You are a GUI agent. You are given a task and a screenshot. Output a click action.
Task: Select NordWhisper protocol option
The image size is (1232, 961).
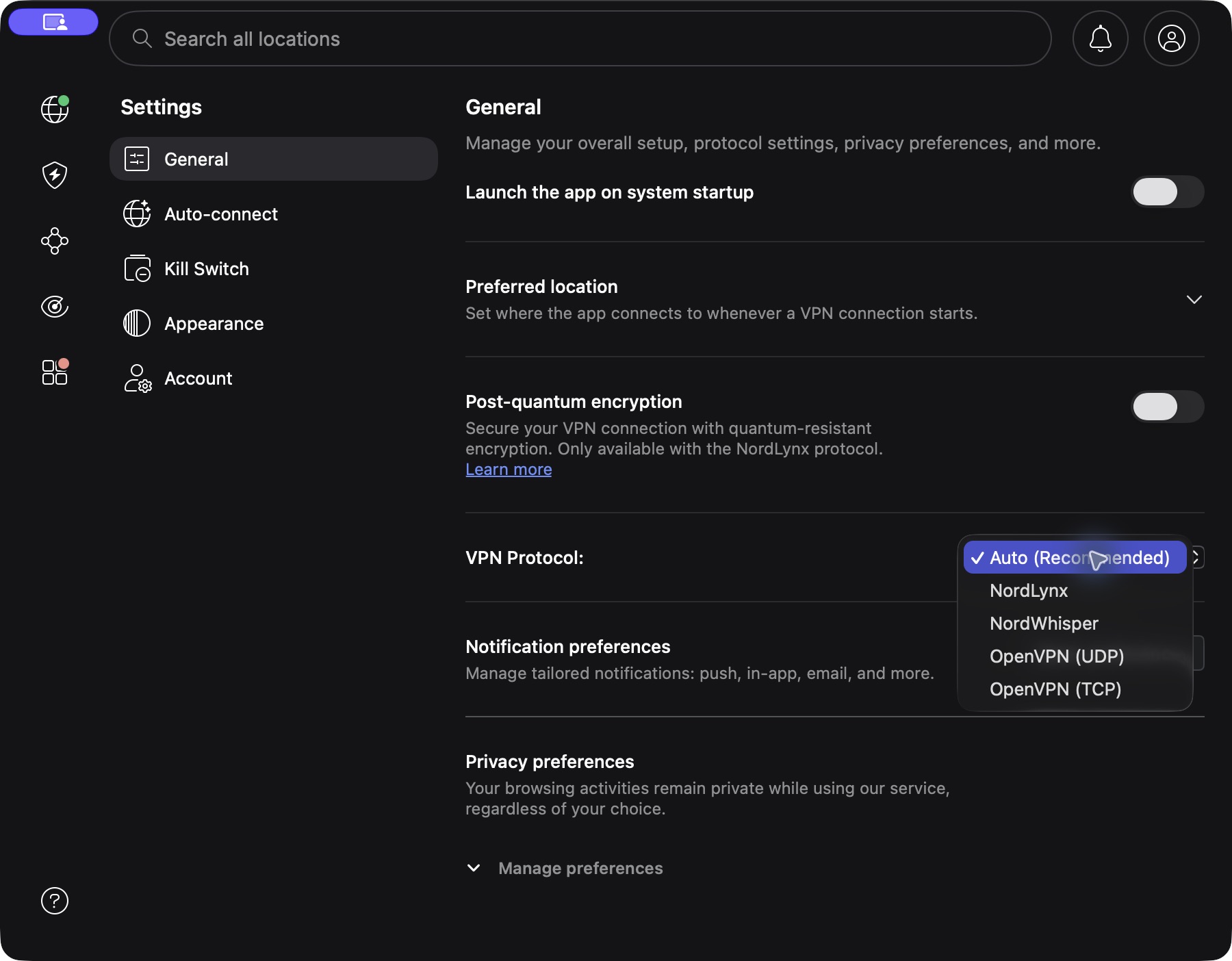pos(1075,623)
